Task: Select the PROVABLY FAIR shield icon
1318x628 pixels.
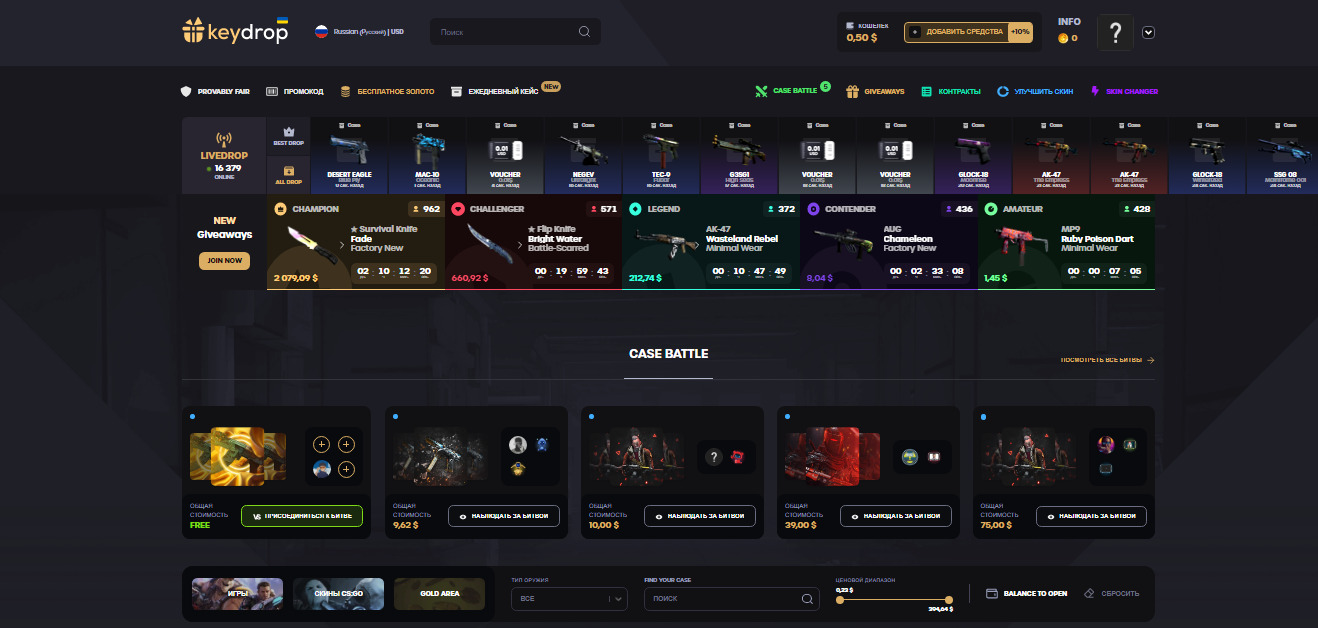Action: (x=186, y=90)
